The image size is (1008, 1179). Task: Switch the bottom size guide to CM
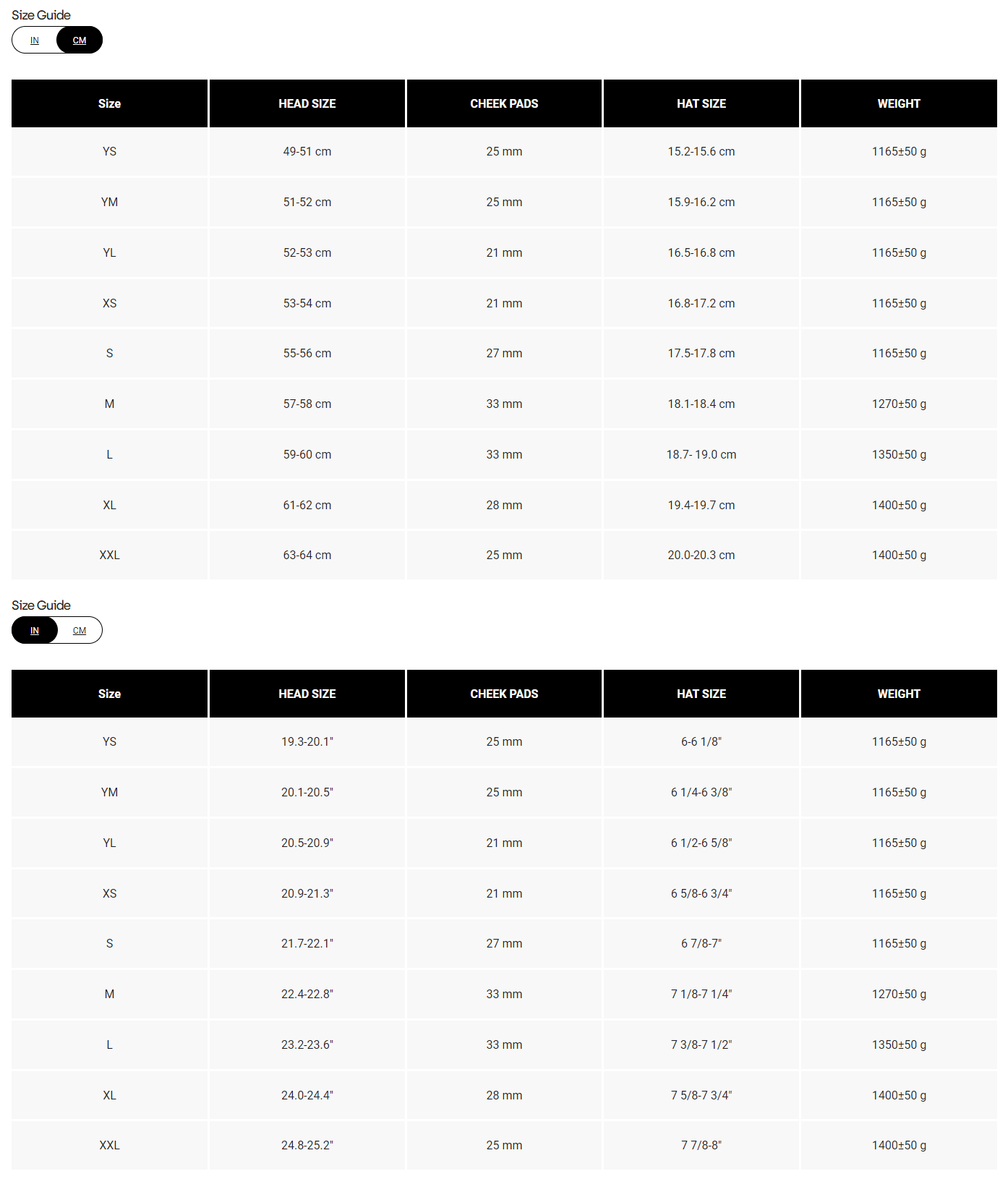(x=80, y=631)
